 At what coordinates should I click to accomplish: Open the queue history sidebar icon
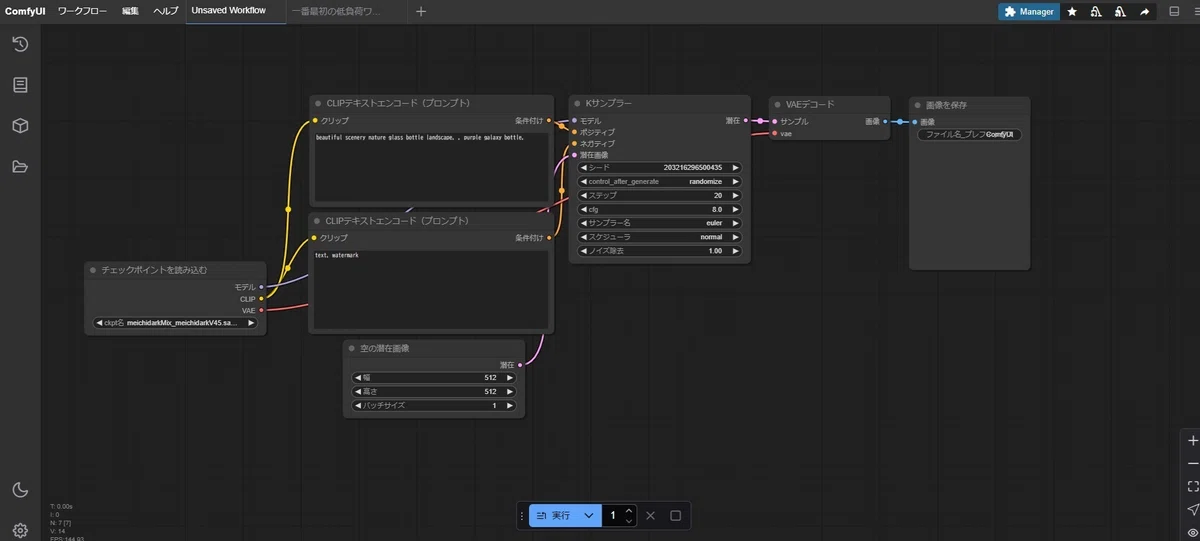(20, 44)
